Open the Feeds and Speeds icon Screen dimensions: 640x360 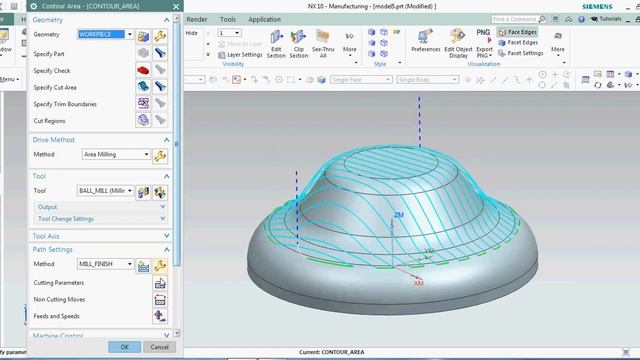click(x=160, y=316)
